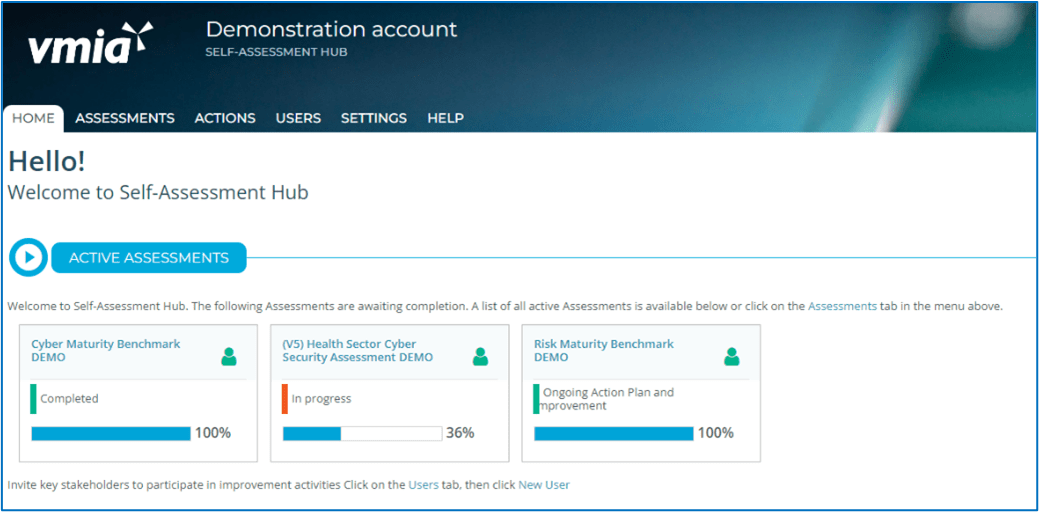
Task: Follow the Assessments link in welcome text
Action: [842, 307]
